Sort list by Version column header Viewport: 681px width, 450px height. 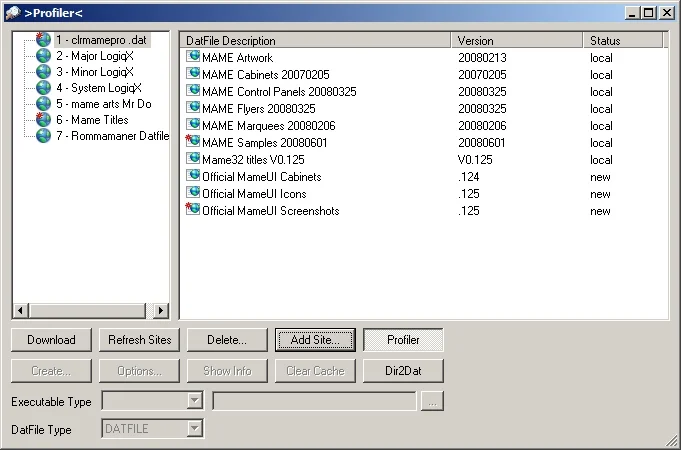516,41
